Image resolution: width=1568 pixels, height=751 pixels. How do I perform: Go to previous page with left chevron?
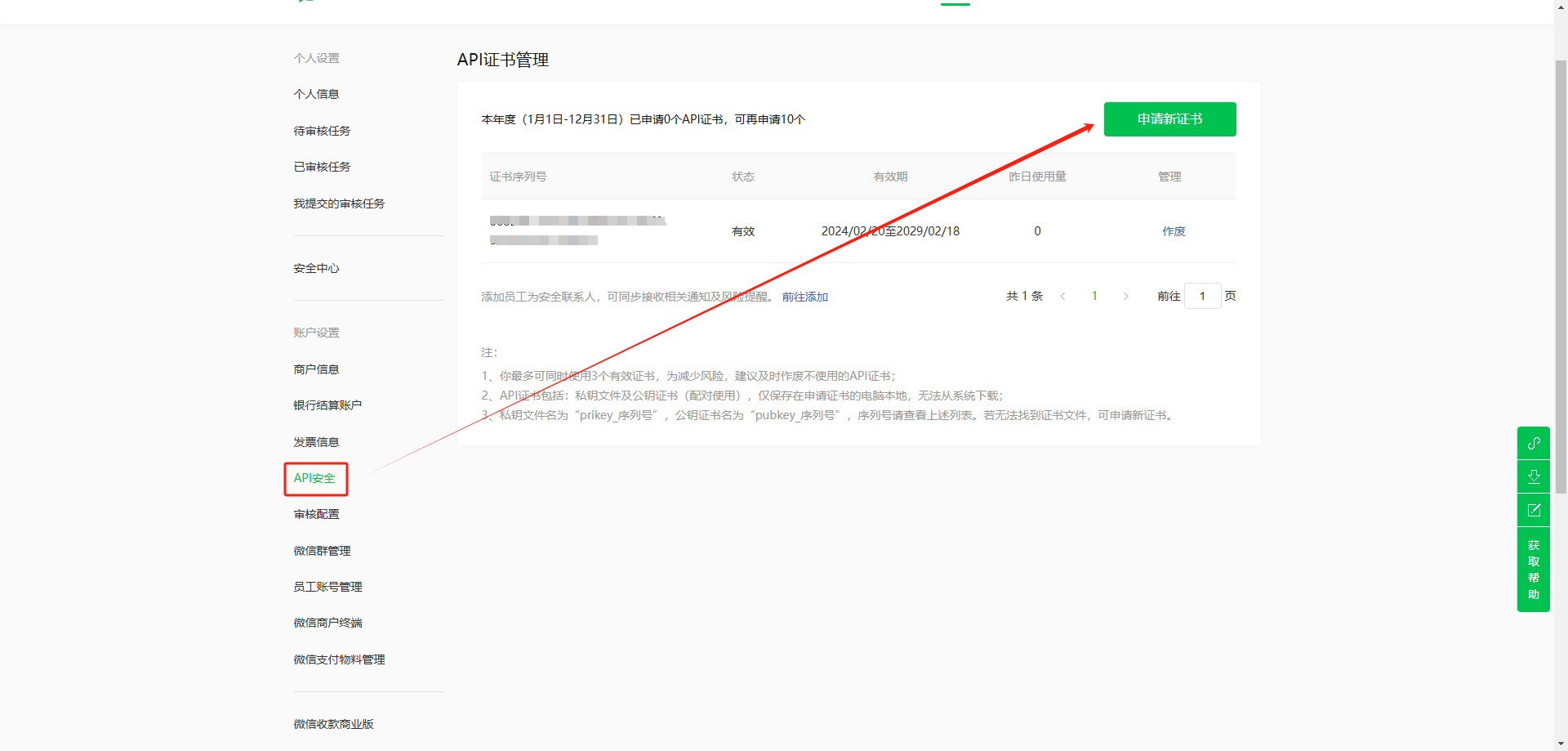click(1062, 296)
